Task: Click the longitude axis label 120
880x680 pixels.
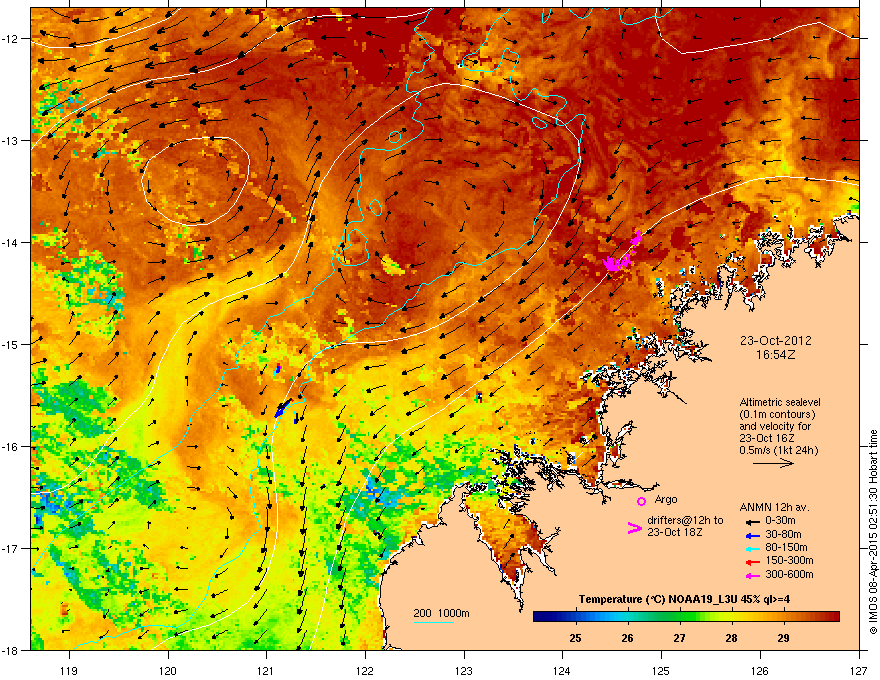Action: coord(168,671)
